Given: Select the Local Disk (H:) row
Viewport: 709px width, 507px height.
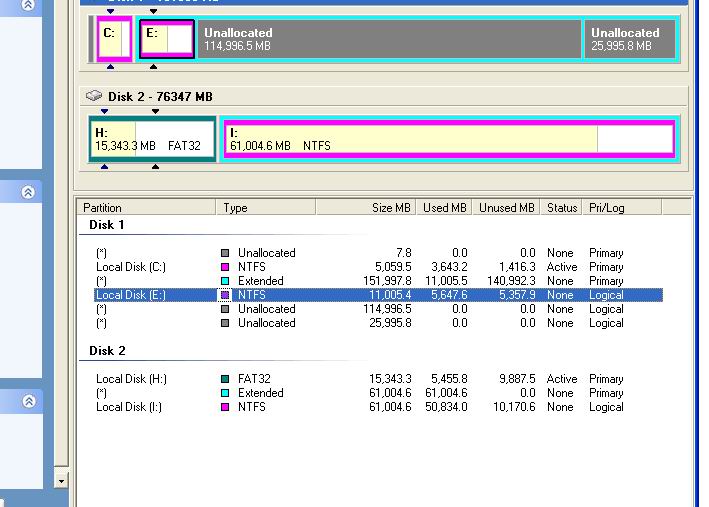Looking at the screenshot, I should click(378, 379).
